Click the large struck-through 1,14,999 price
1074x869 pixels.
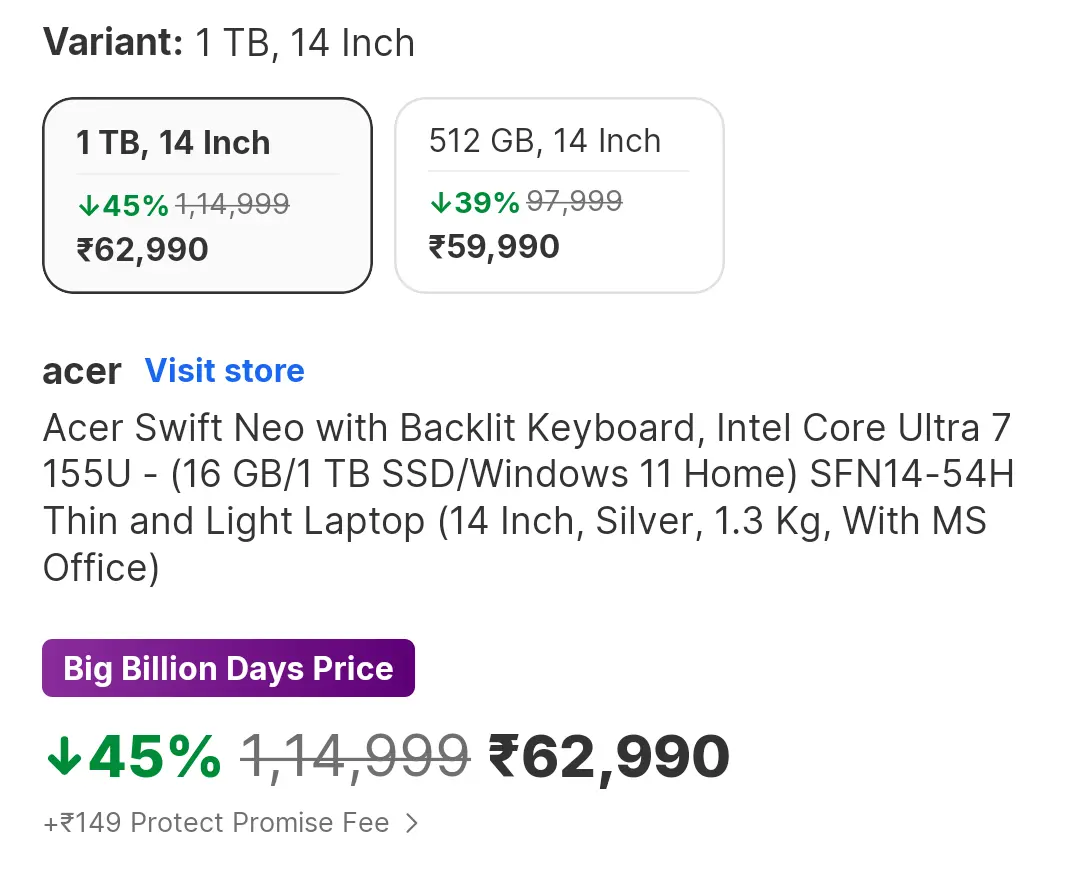click(x=355, y=756)
